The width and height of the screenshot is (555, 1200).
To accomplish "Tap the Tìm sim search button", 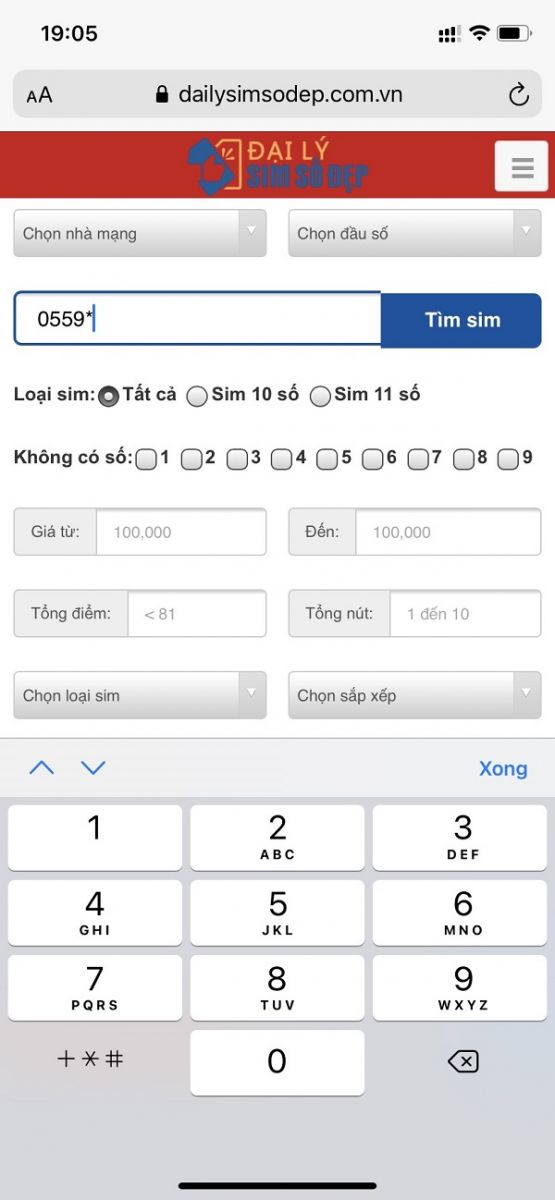I will 462,320.
